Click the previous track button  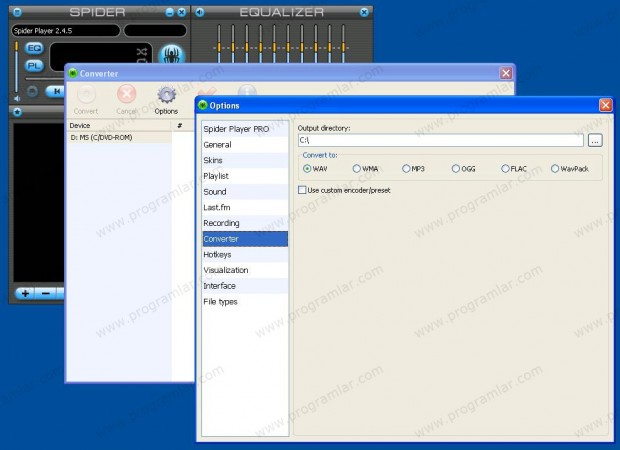56,91
